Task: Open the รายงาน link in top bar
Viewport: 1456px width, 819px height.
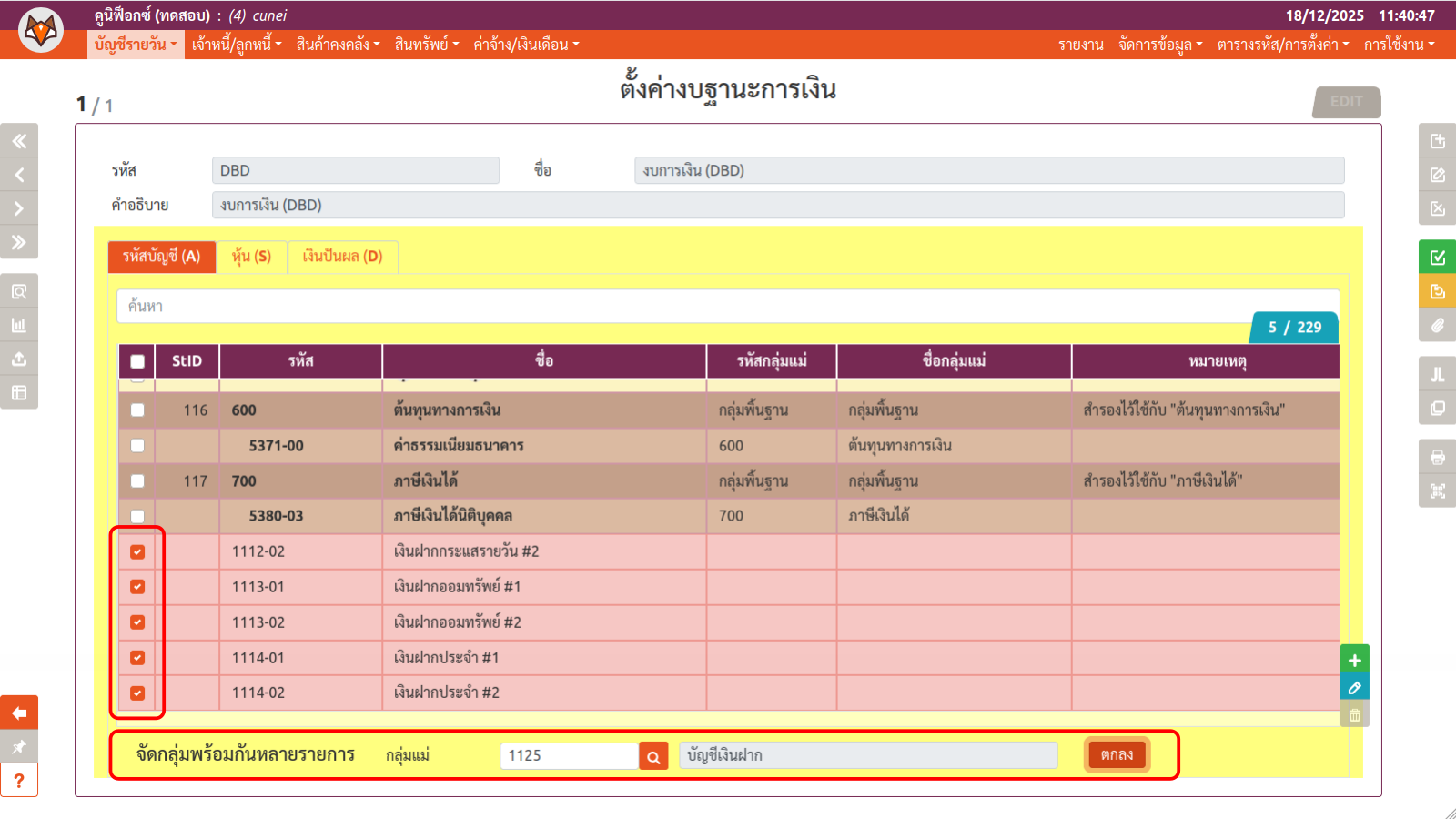Action: tap(1080, 45)
